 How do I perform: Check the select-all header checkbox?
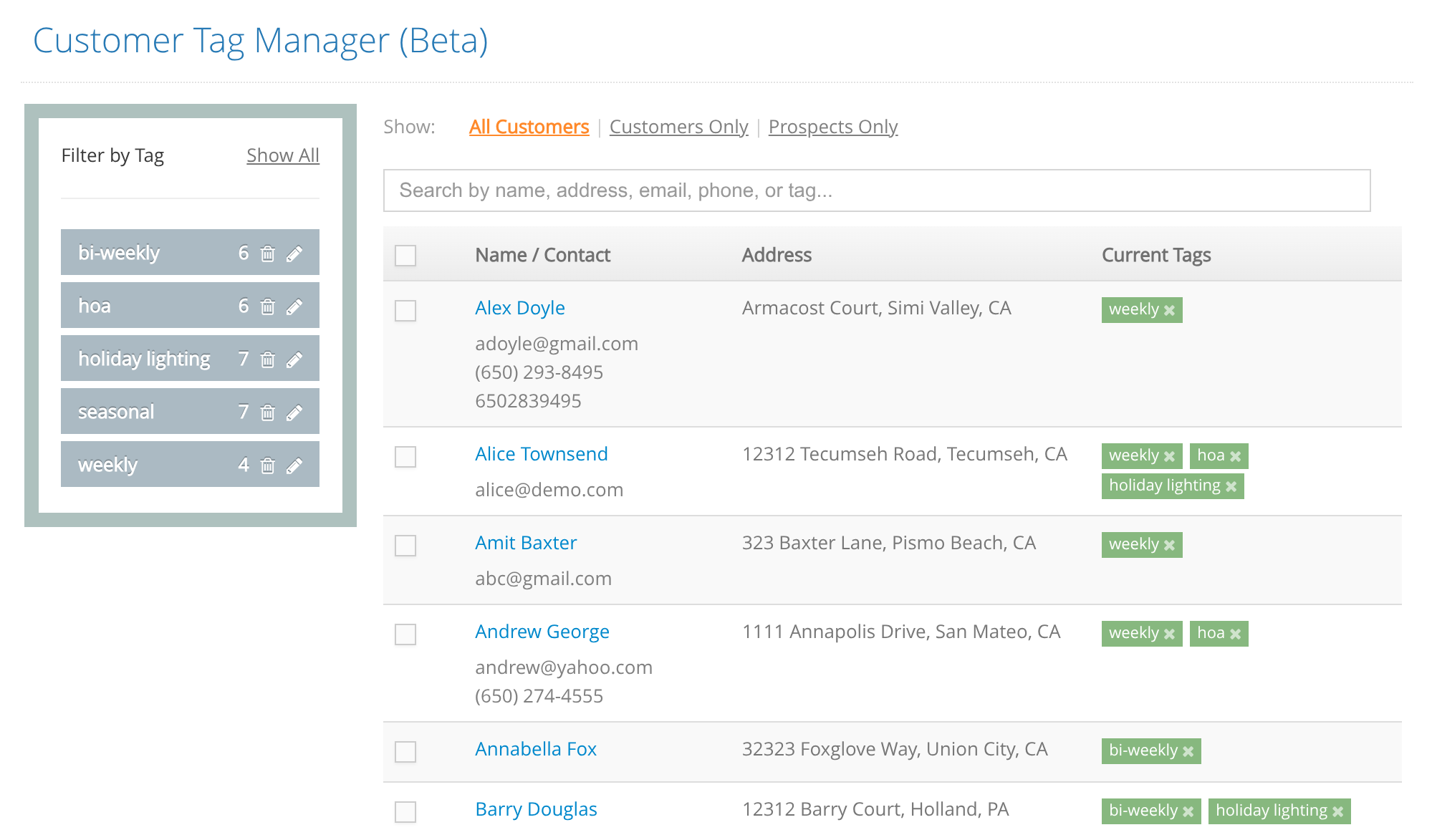click(405, 256)
